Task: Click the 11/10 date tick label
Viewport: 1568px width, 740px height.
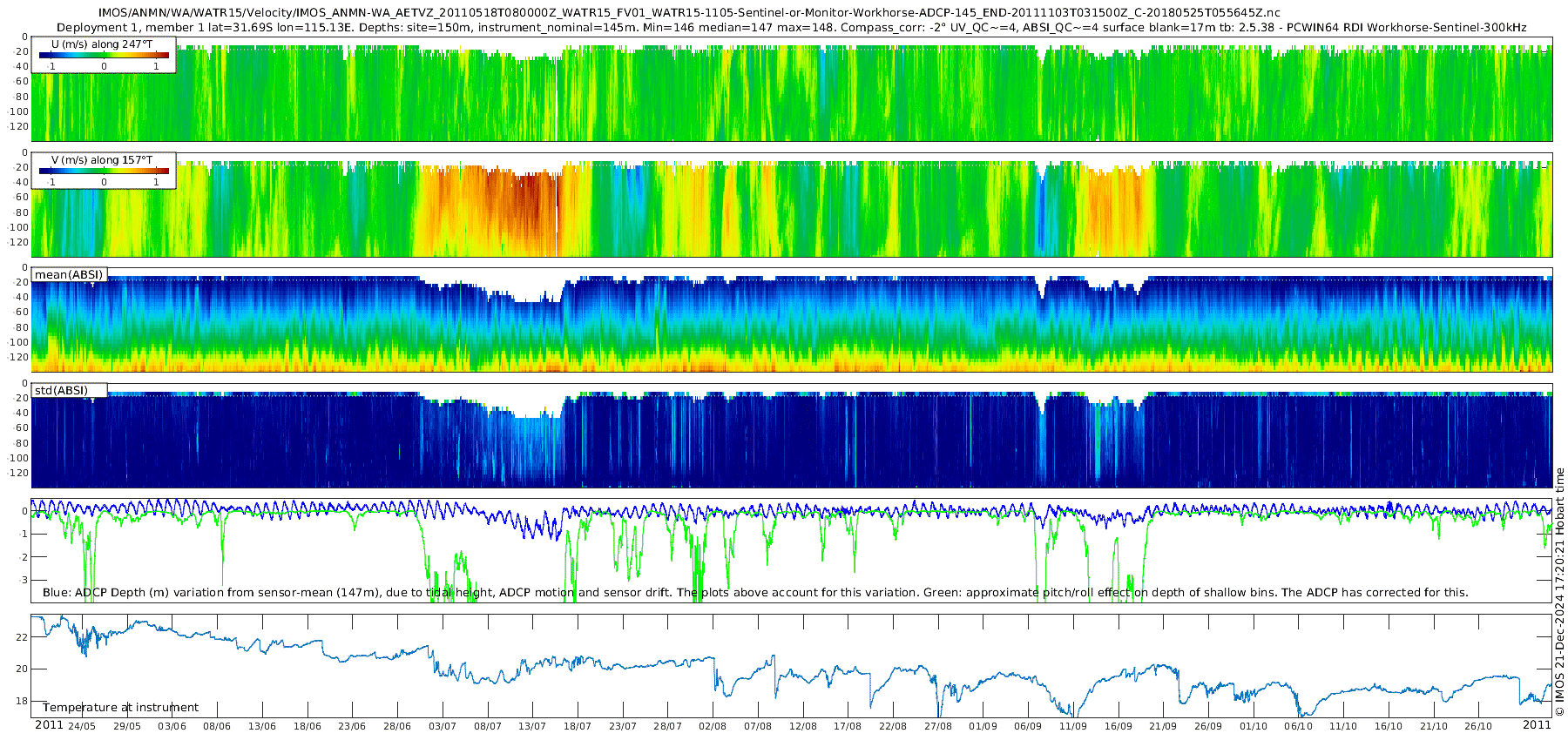Action: (1343, 726)
